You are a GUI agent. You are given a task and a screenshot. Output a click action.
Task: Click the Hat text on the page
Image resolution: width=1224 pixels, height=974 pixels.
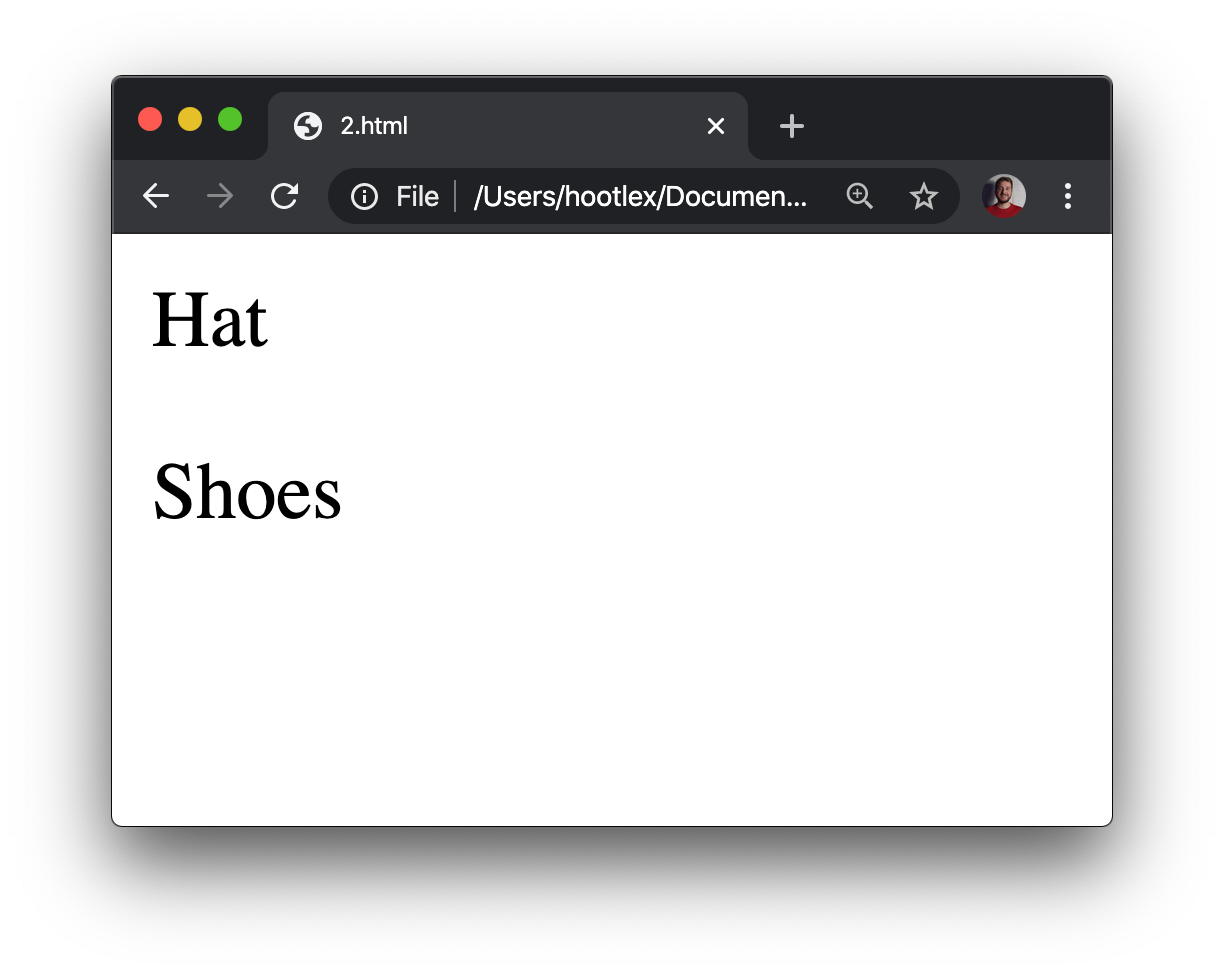pos(210,321)
